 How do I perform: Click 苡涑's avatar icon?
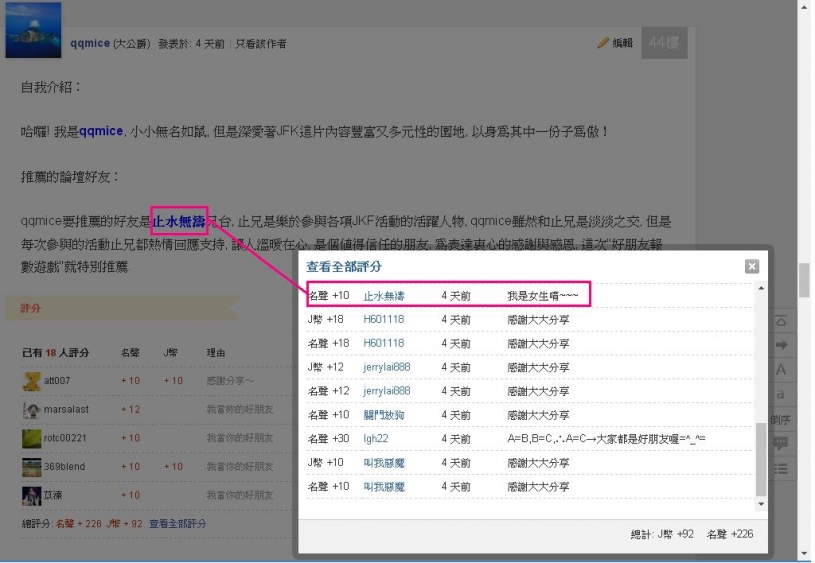[x=31, y=495]
